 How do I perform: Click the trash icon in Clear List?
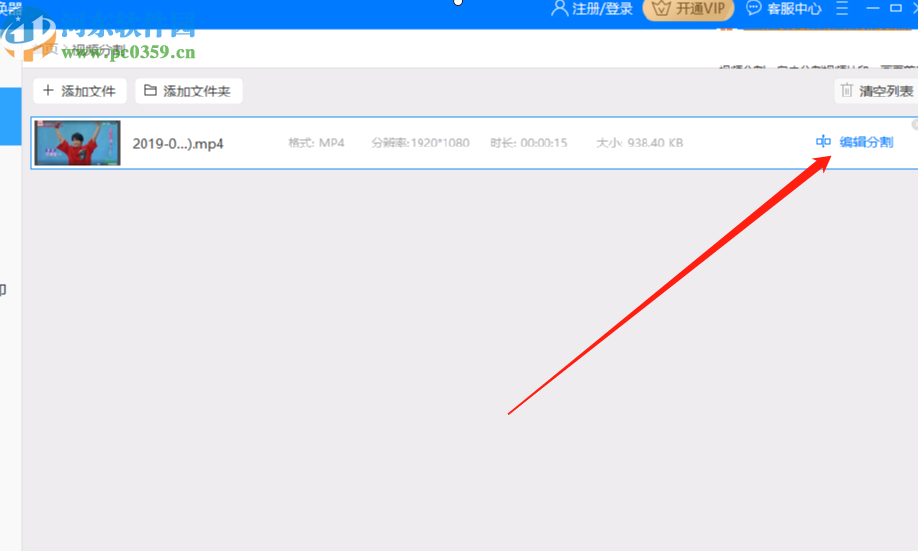click(x=847, y=90)
